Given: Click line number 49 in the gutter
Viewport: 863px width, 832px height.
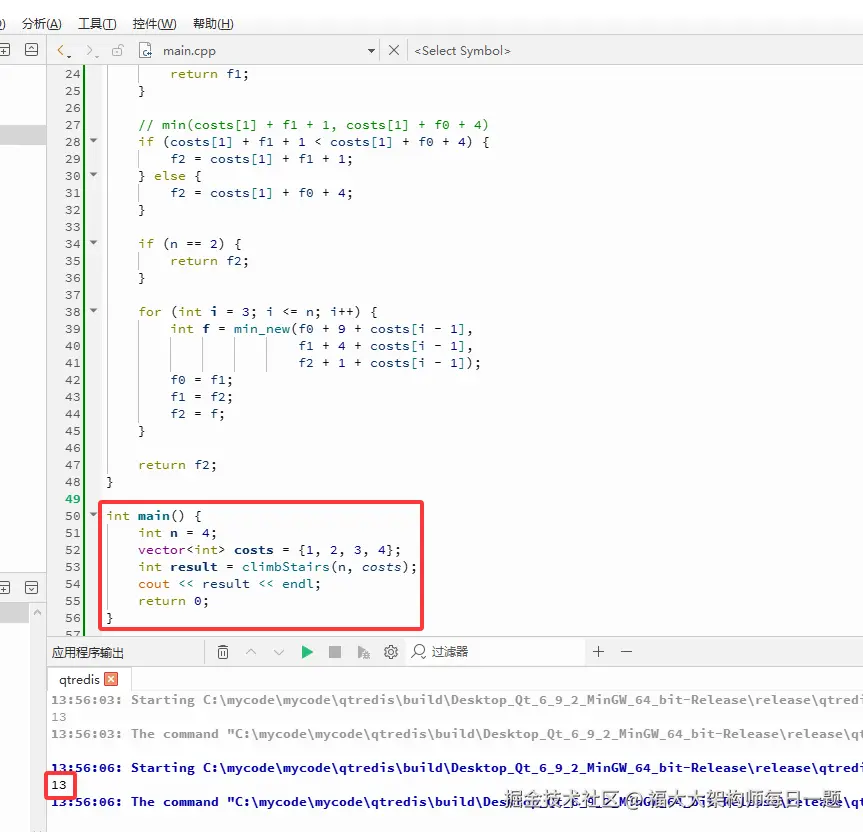Looking at the screenshot, I should 73,499.
